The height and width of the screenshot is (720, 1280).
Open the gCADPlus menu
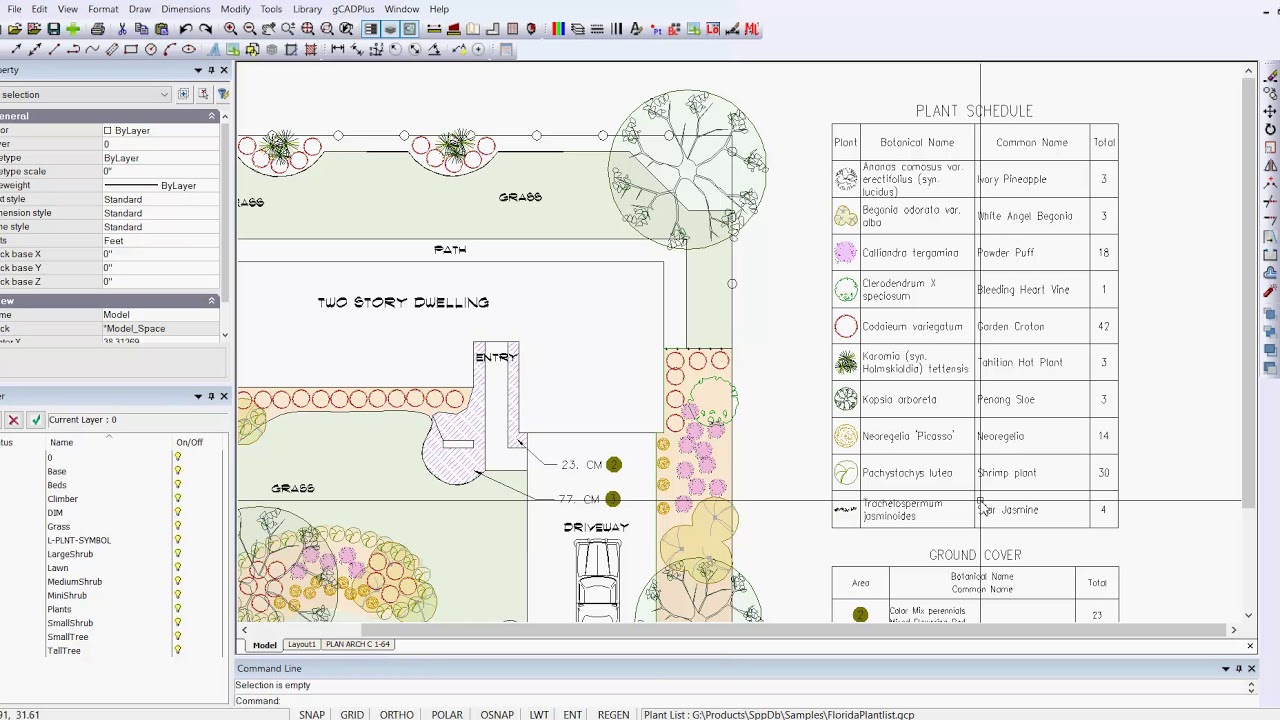pyautogui.click(x=353, y=9)
